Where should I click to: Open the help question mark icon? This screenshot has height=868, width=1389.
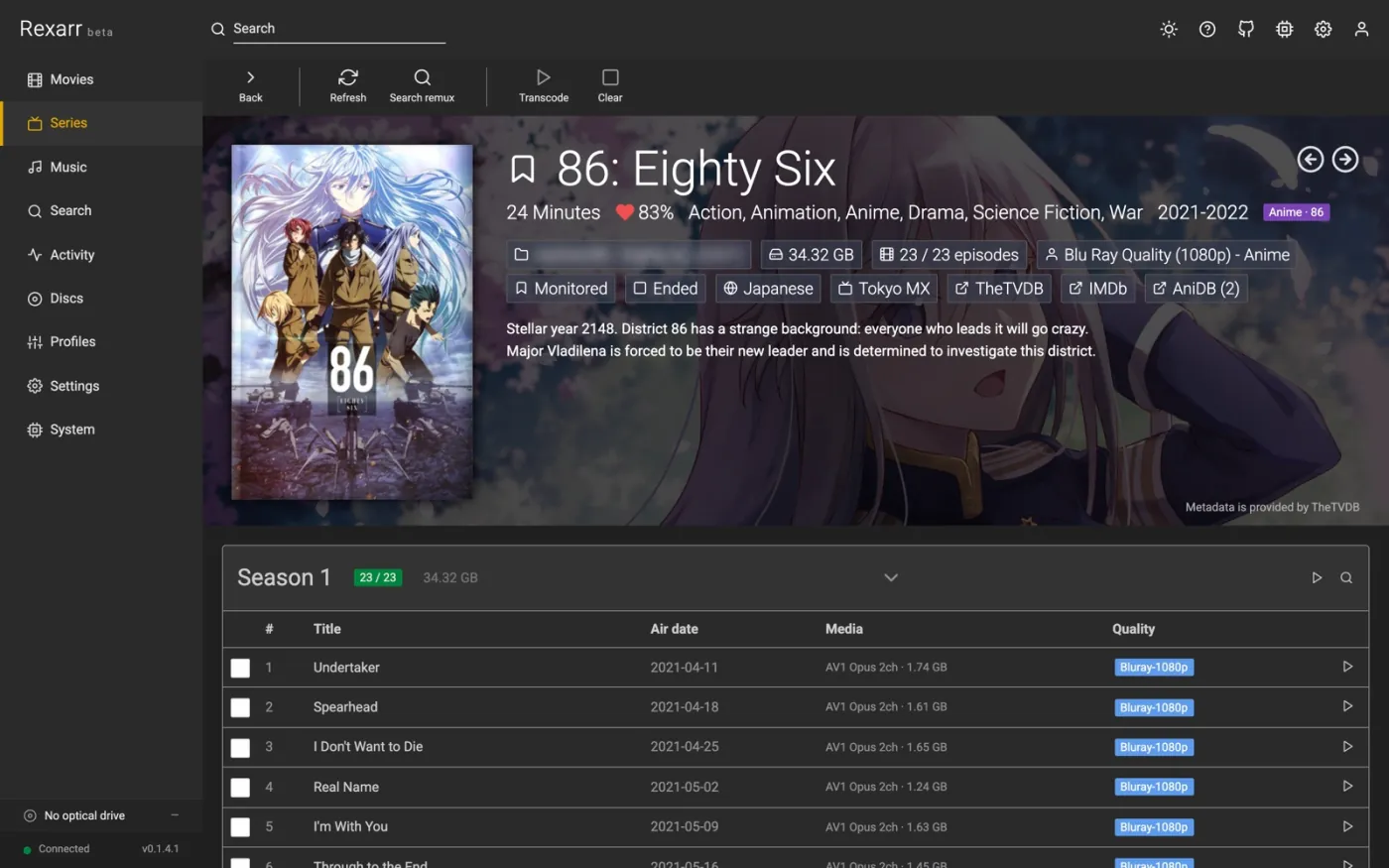1207,30
